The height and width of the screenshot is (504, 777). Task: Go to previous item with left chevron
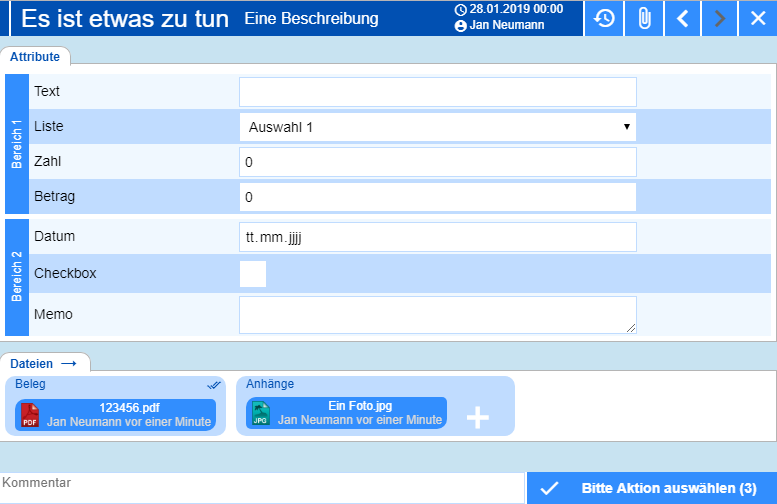coord(682,18)
